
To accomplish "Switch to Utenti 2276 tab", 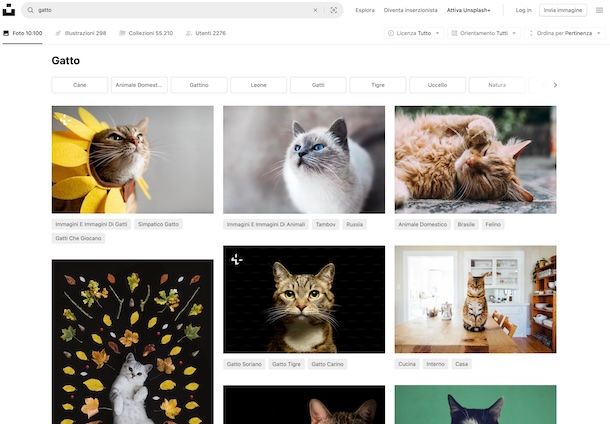I will pos(205,33).
